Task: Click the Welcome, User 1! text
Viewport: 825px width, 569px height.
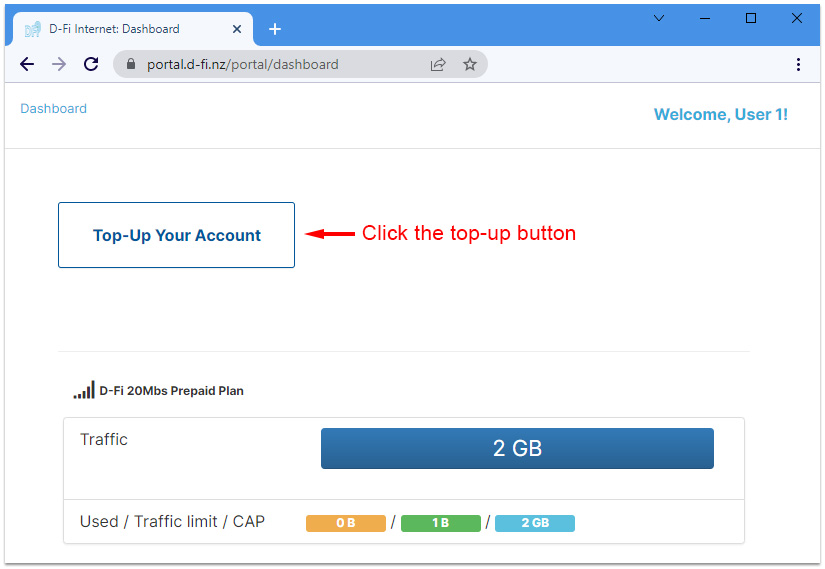Action: (720, 115)
